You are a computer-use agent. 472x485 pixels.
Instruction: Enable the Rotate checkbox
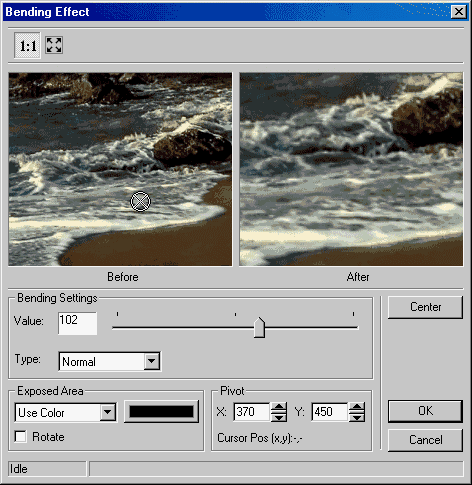[x=20, y=436]
